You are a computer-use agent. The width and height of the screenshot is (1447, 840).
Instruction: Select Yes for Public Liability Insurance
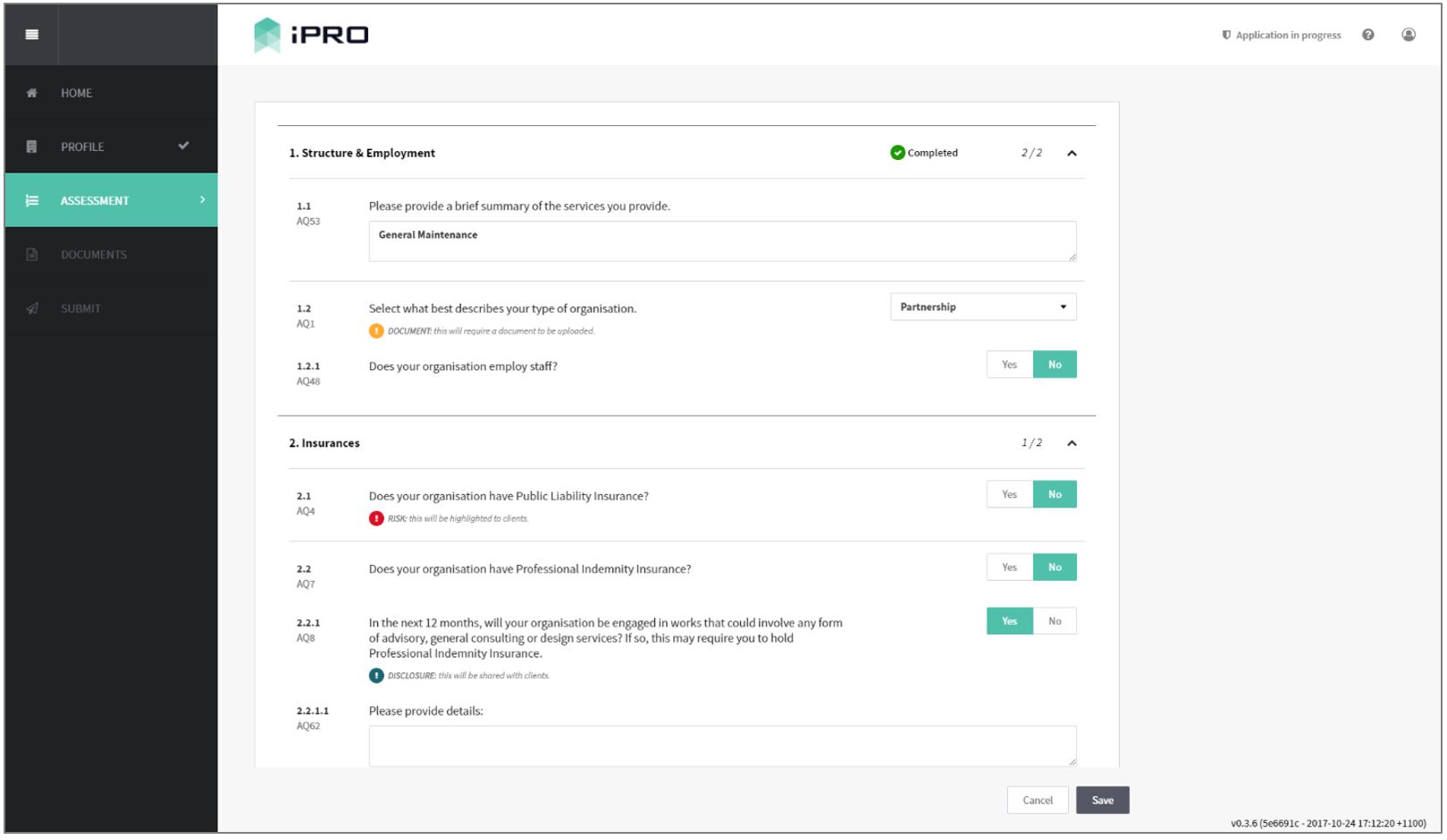tap(1010, 494)
